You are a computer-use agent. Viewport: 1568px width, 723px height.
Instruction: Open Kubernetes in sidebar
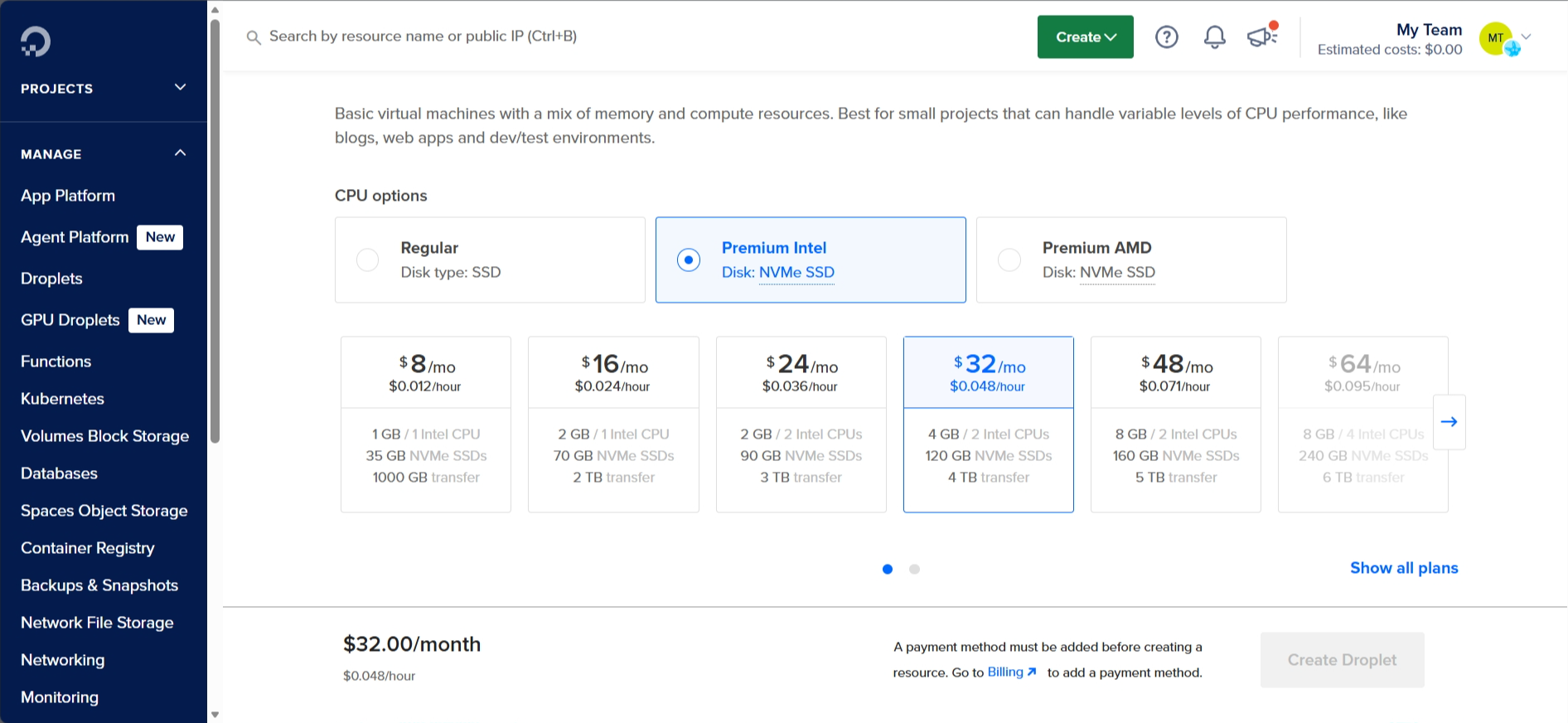coord(62,399)
